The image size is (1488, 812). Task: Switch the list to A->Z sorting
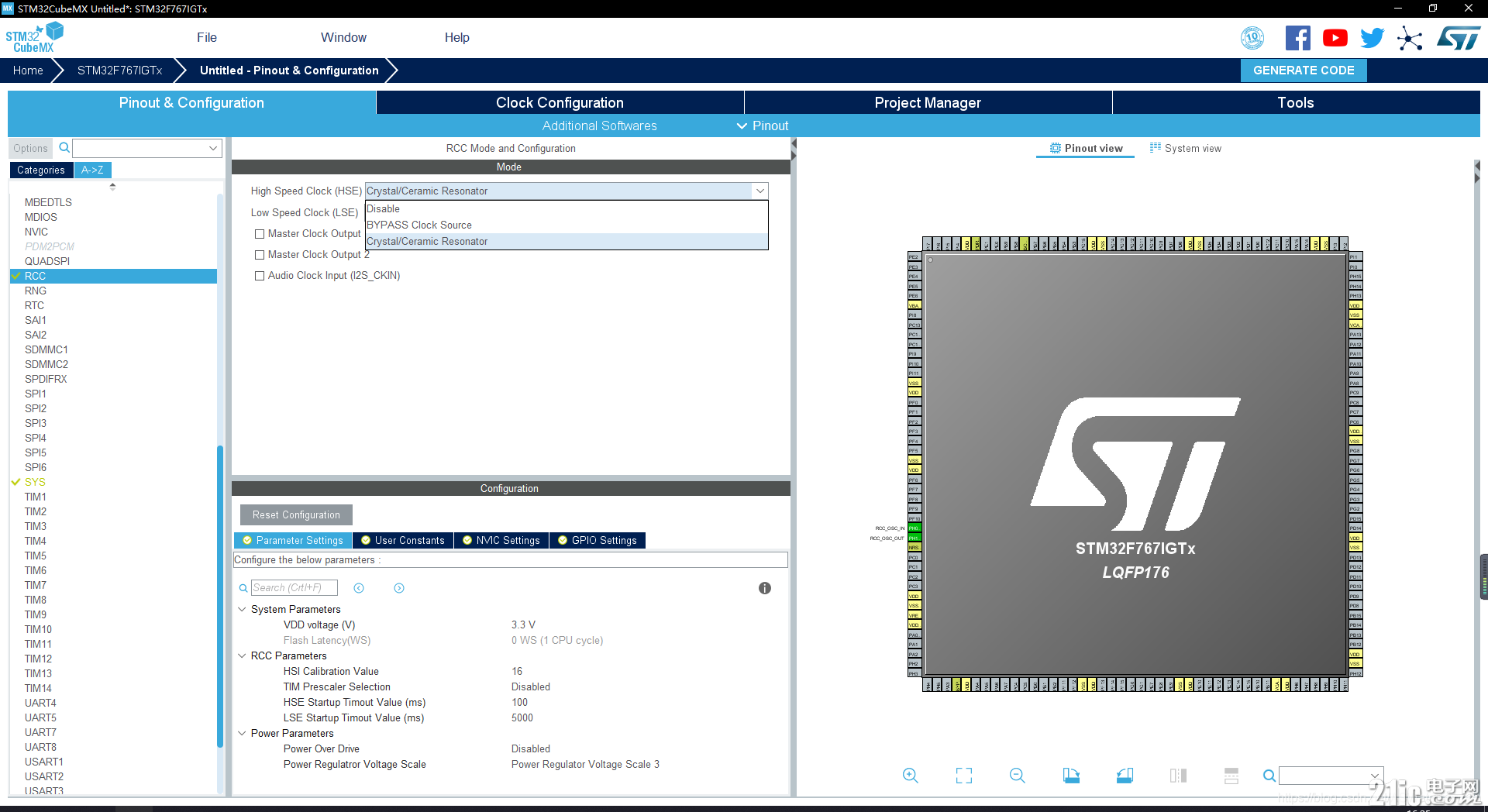coord(93,170)
